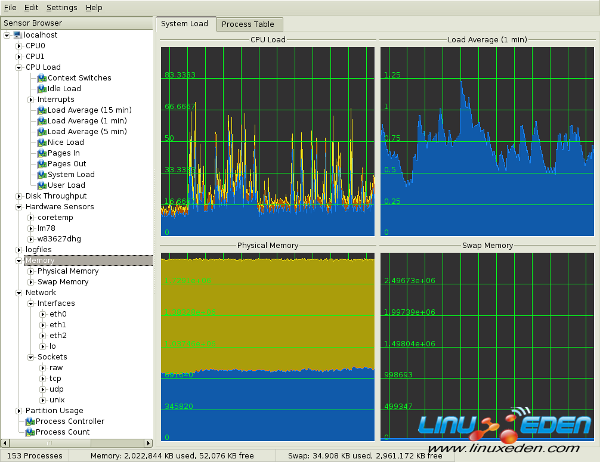Click the Physical Memory graph display
This screenshot has height=462, width=600.
(x=267, y=347)
